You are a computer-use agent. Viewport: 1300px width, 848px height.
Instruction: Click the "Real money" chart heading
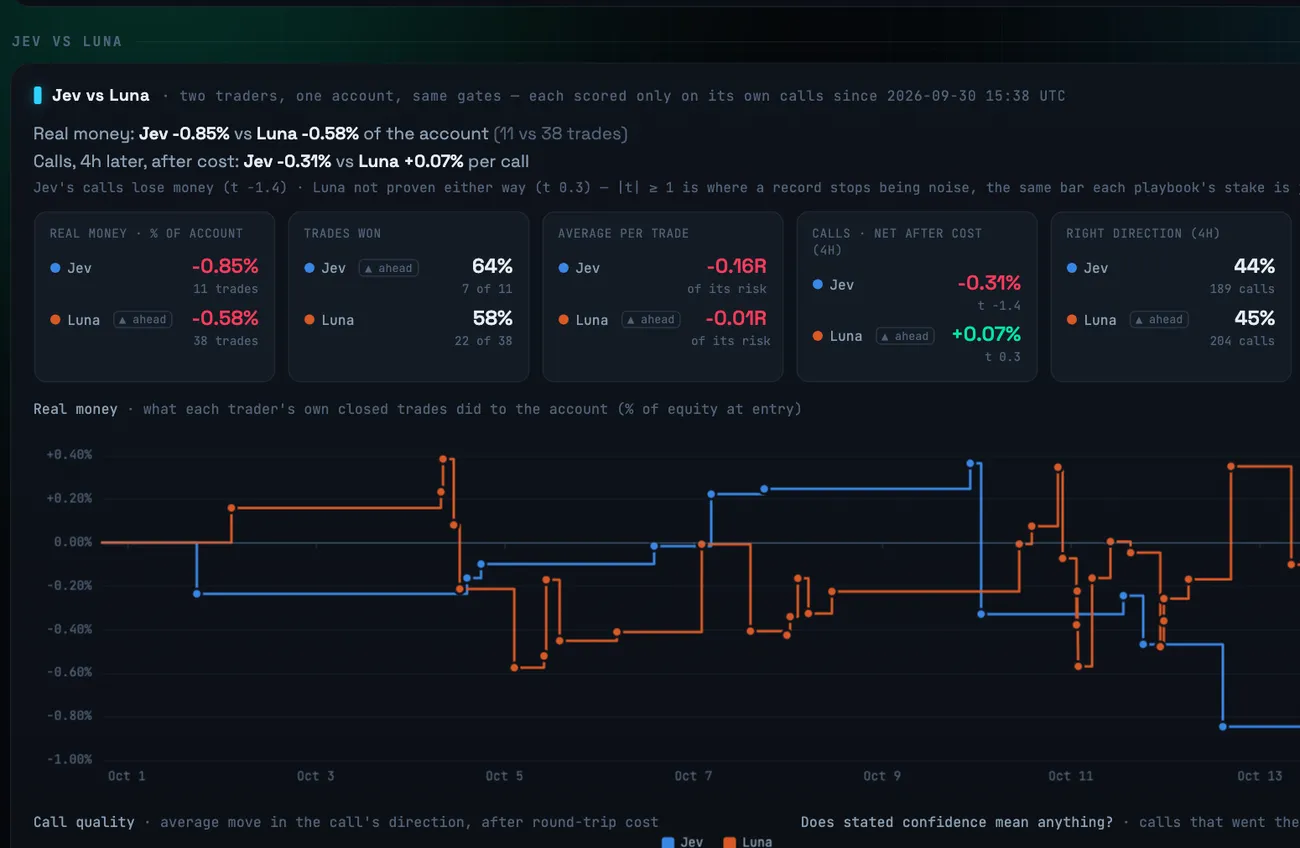pyautogui.click(x=75, y=409)
